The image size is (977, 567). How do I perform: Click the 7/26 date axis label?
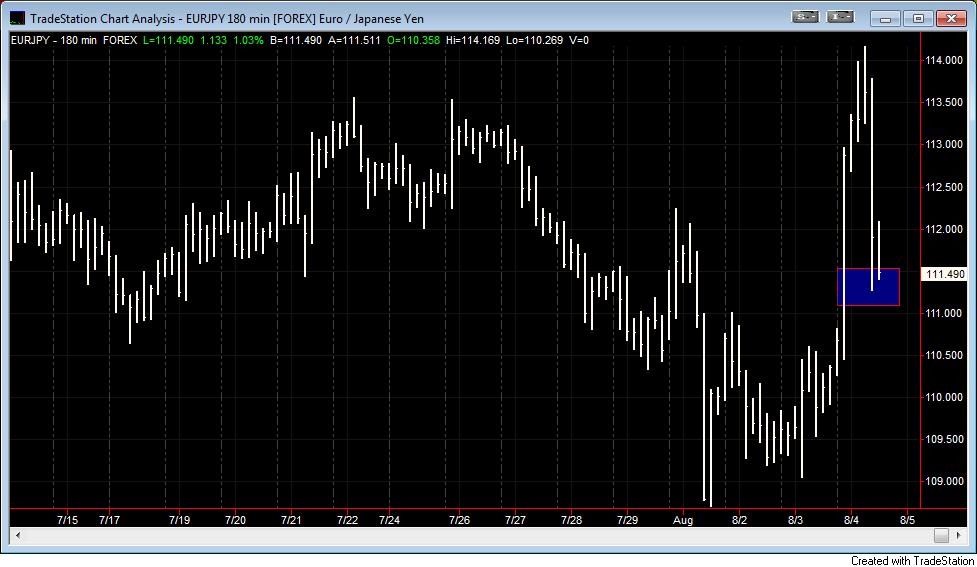point(460,520)
